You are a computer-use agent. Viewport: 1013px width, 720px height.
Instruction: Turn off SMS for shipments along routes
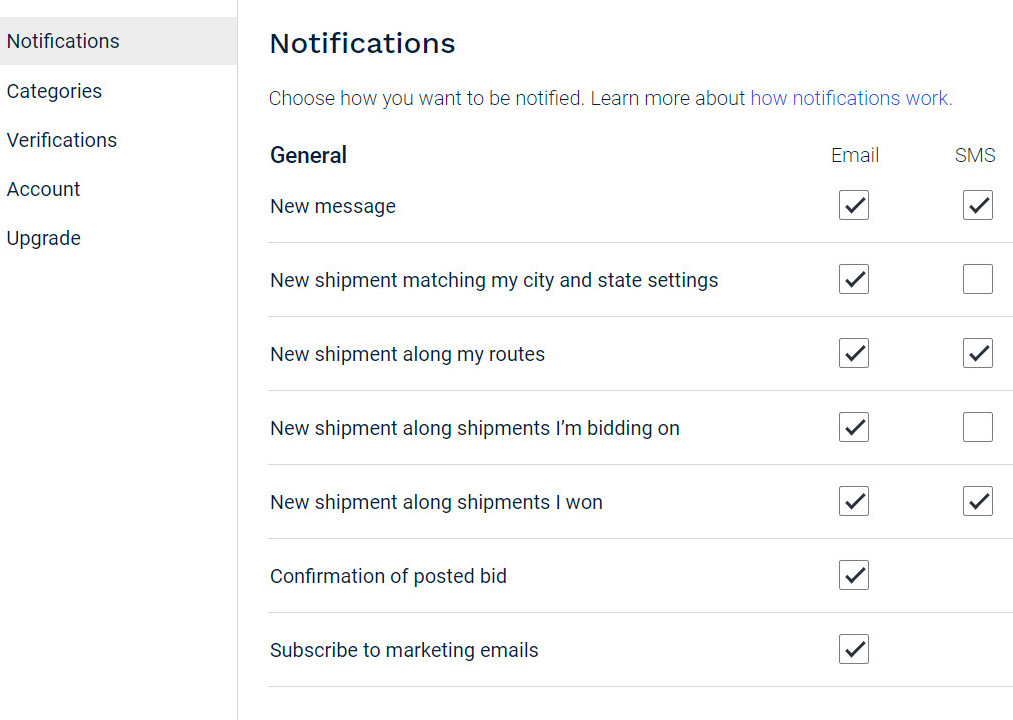point(978,354)
